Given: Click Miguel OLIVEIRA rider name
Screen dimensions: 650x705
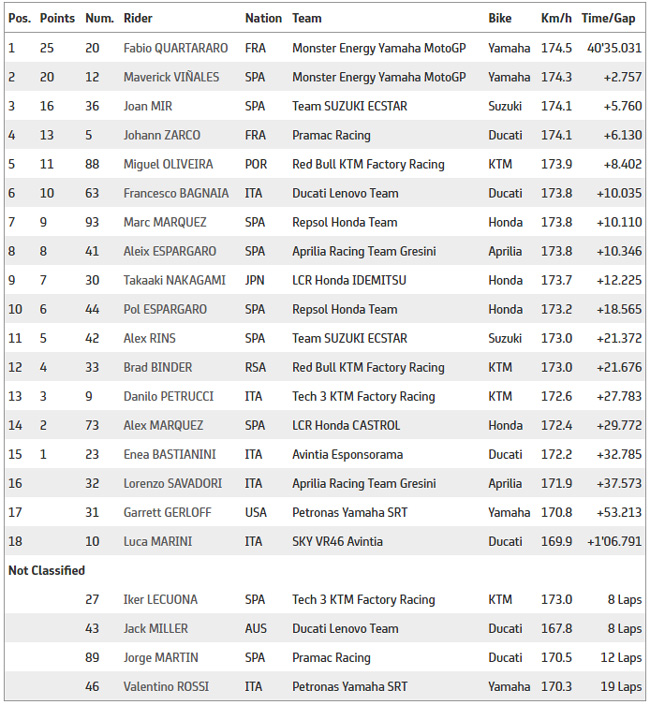Looking at the screenshot, I should coord(168,164).
